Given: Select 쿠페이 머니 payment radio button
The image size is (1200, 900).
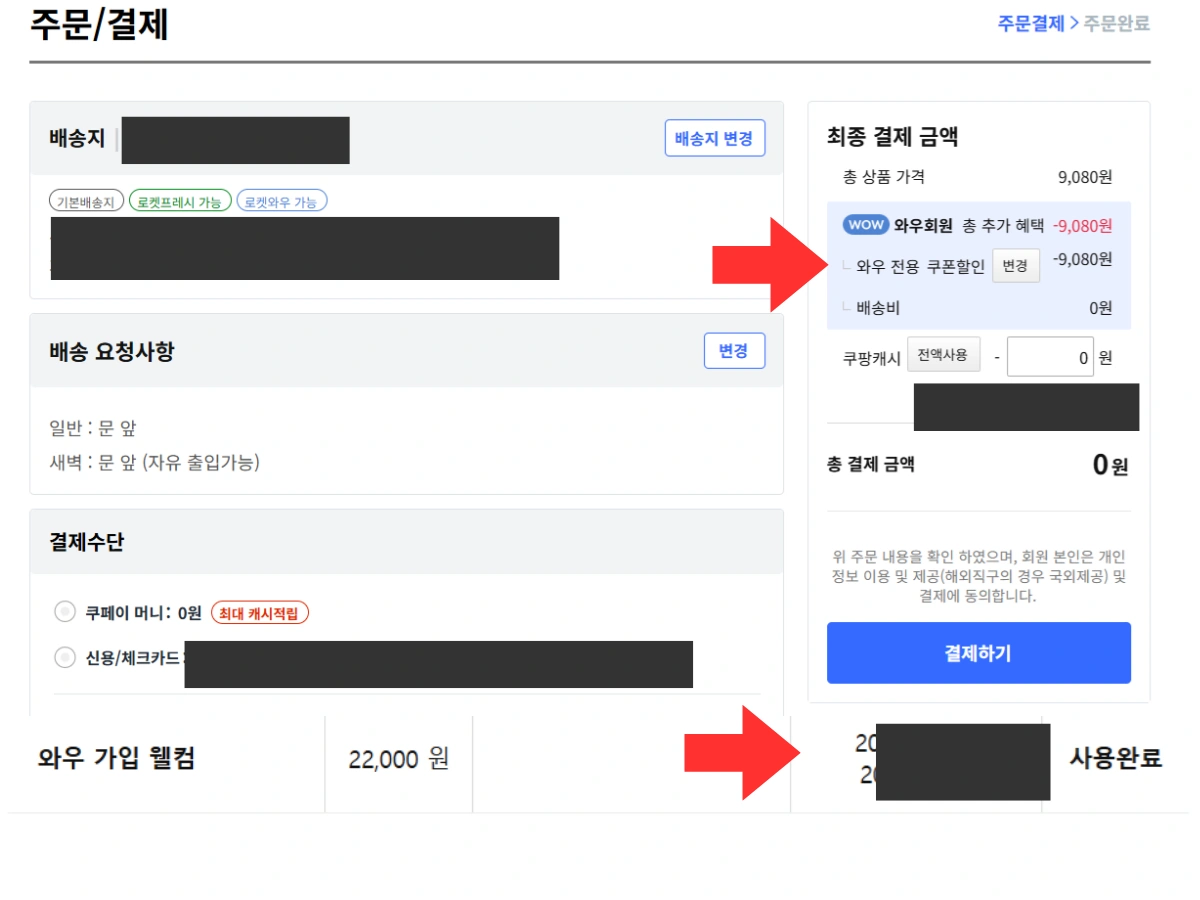Looking at the screenshot, I should coord(65,612).
